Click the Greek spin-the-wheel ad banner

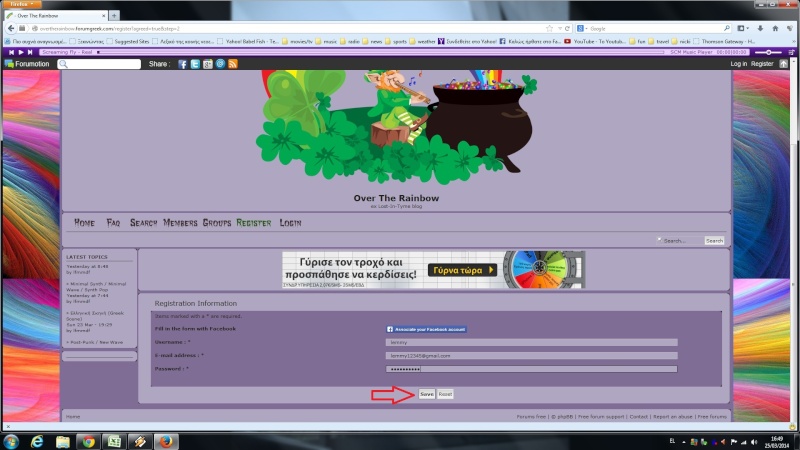[x=434, y=269]
